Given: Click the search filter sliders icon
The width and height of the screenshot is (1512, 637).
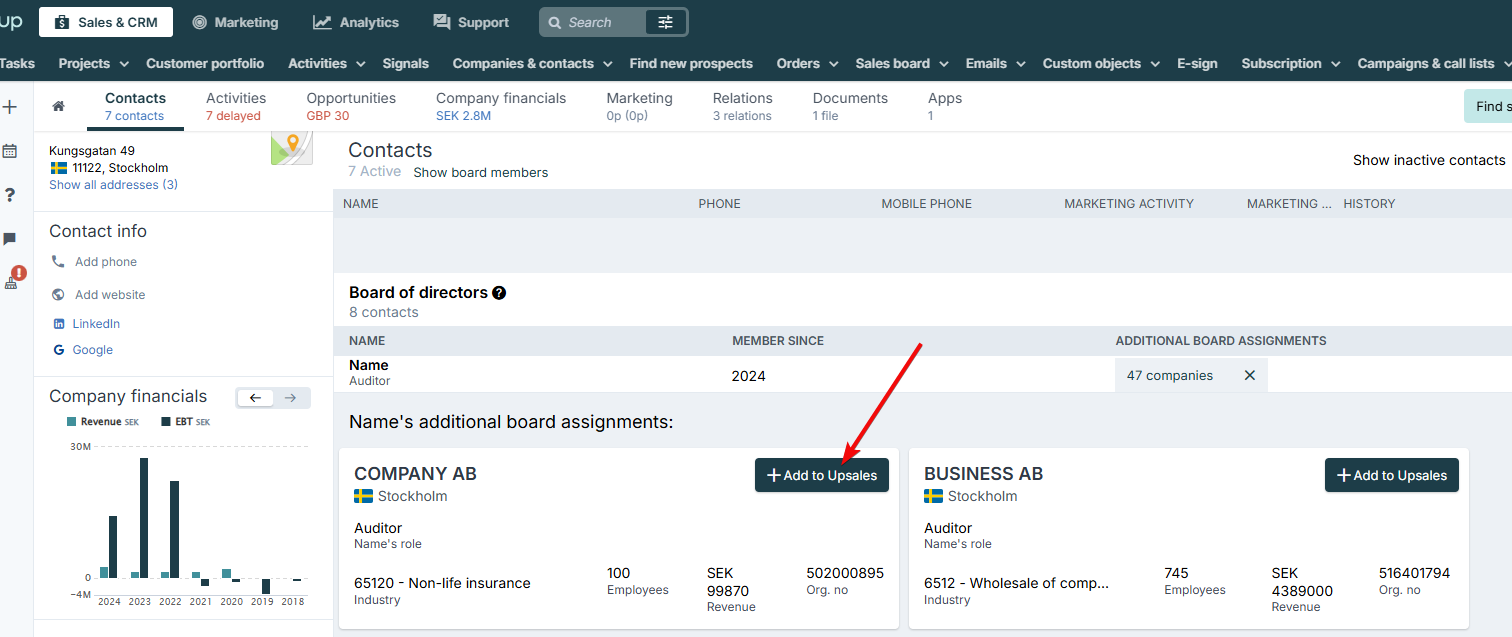Looking at the screenshot, I should pyautogui.click(x=666, y=22).
